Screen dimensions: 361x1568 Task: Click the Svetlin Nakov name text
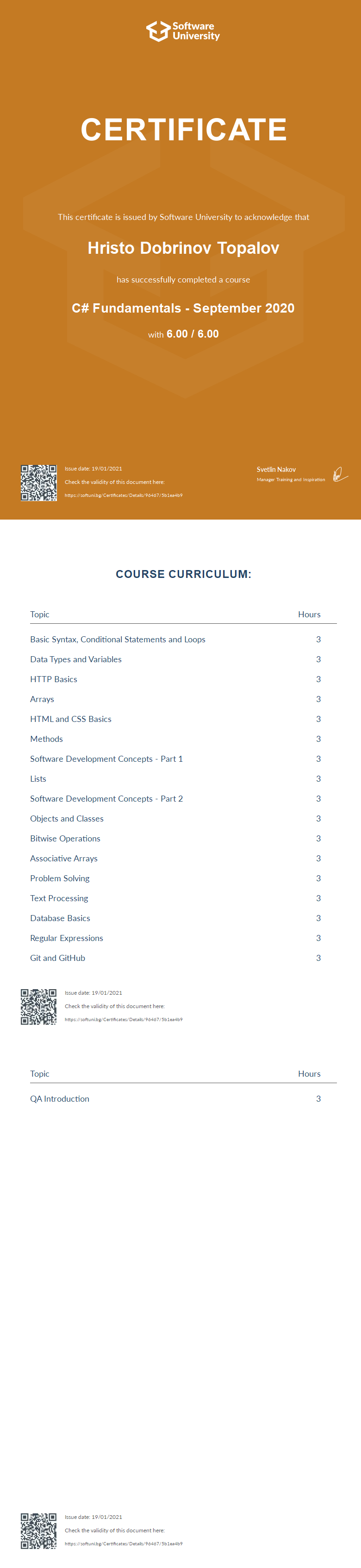(x=276, y=469)
